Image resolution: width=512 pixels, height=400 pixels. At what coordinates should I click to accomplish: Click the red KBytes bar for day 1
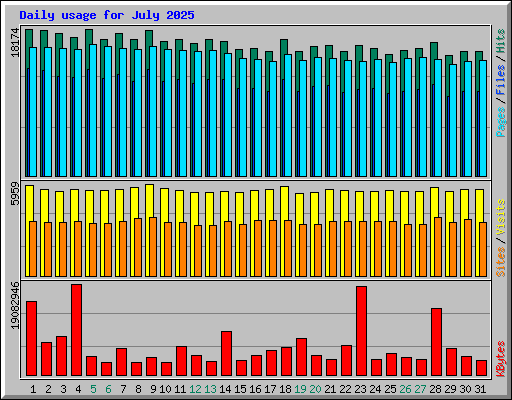(31, 339)
